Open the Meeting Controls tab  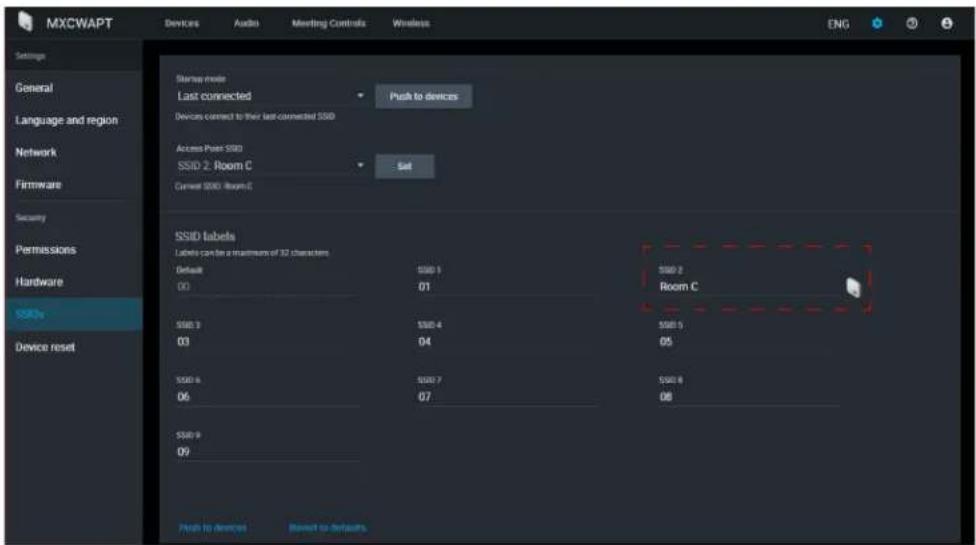[329, 24]
